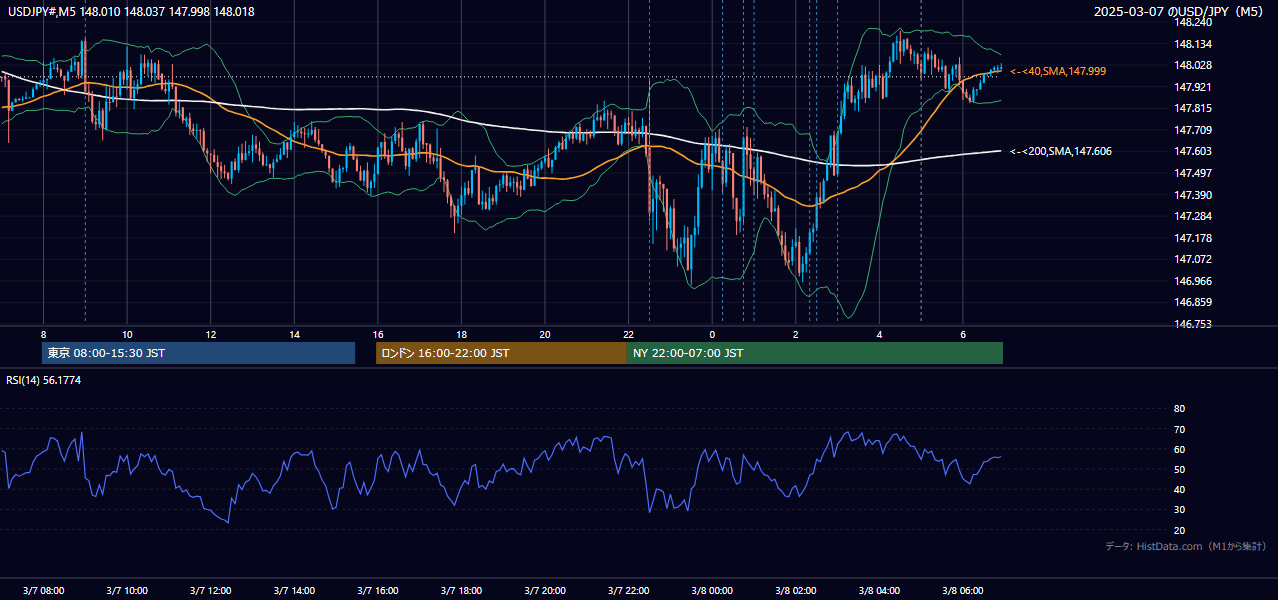Click price axis label 147.072
The width and height of the screenshot is (1278, 600).
click(1194, 259)
